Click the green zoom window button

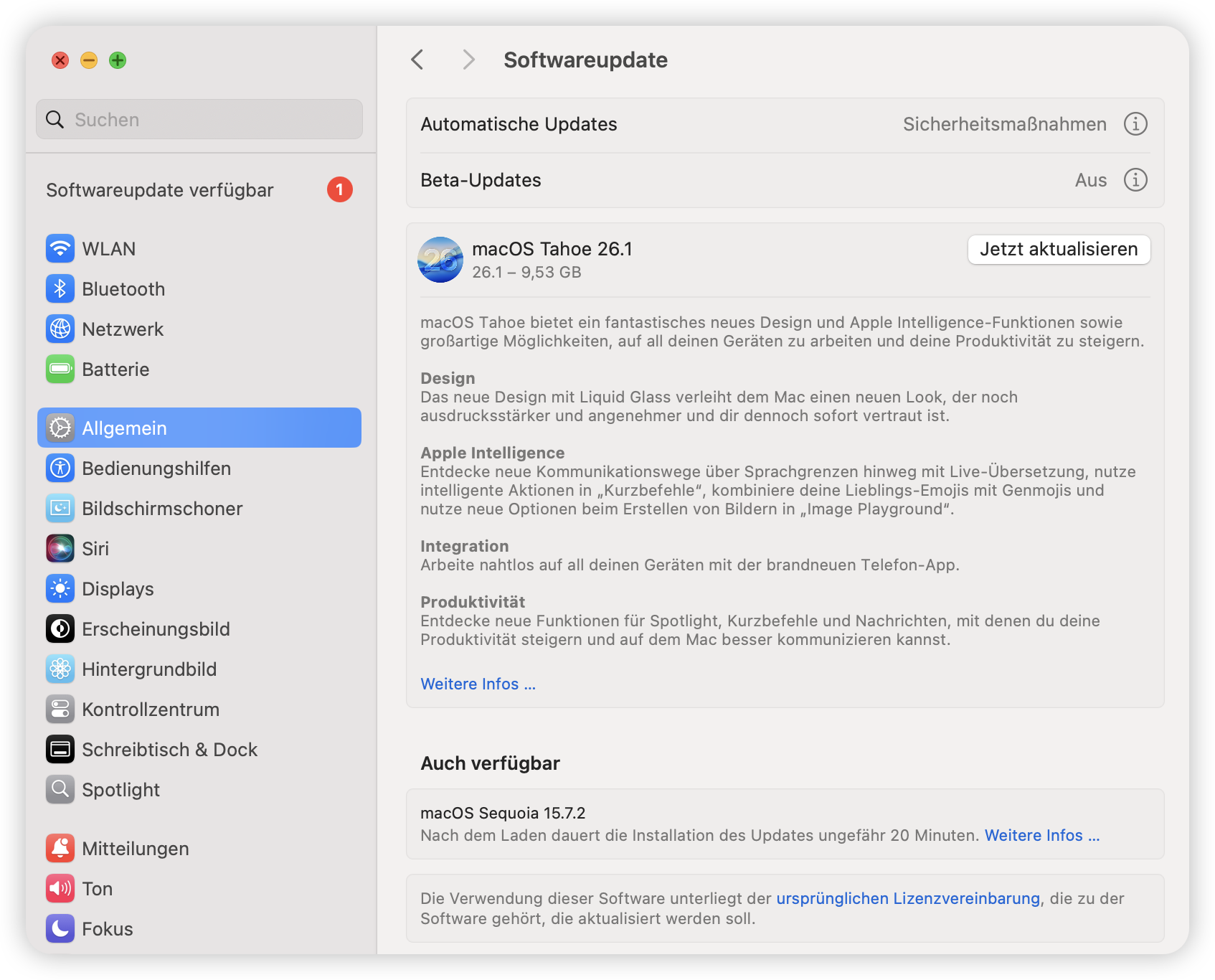coord(118,60)
